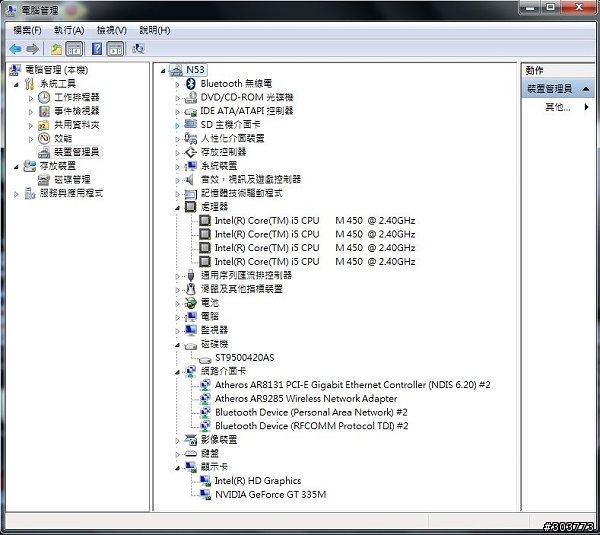
Task: Open the 執行(A) menu
Action: point(69,30)
